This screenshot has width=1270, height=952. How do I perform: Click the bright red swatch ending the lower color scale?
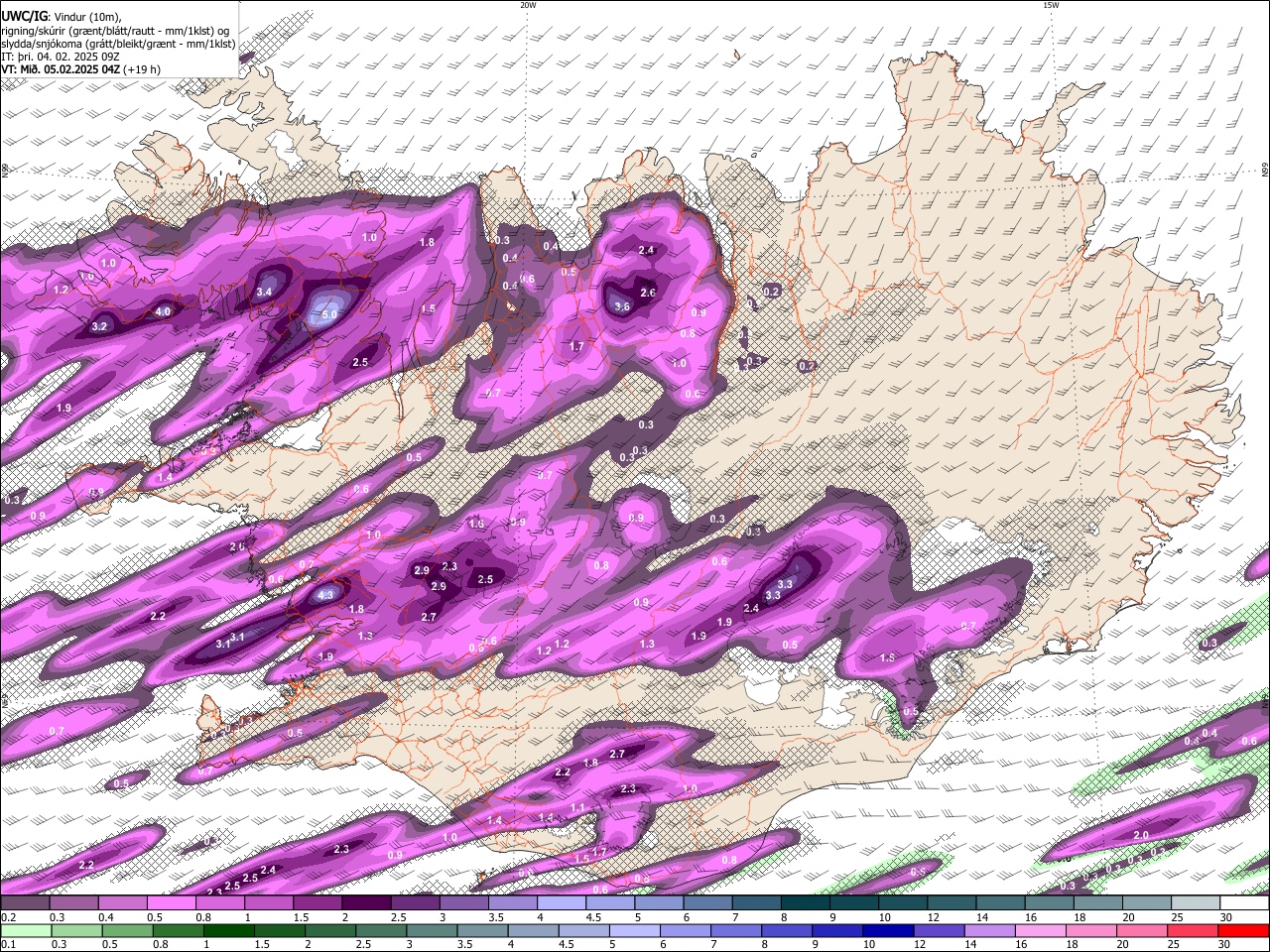click(x=1244, y=930)
